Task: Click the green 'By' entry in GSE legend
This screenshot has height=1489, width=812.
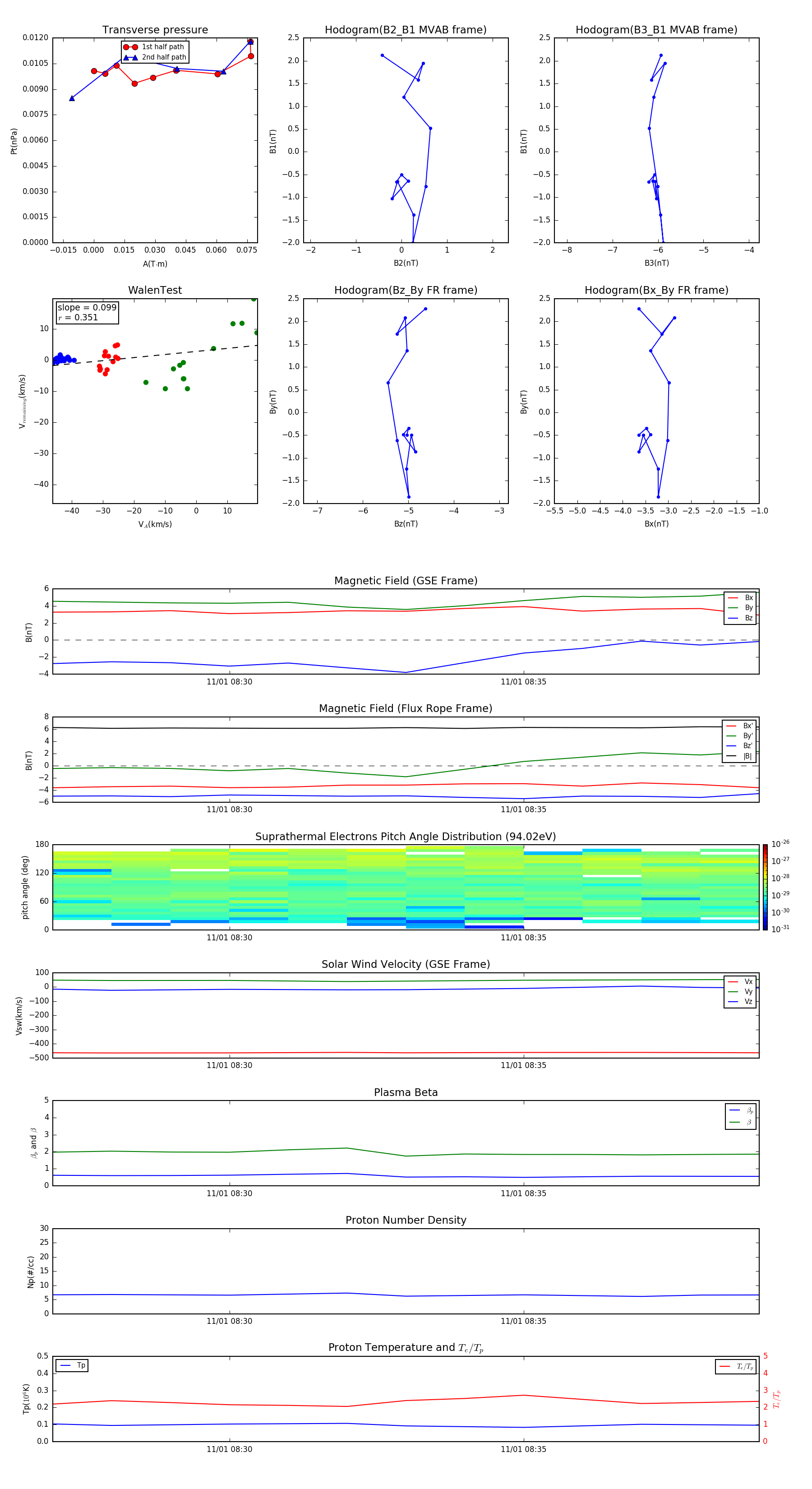Action: 740,607
